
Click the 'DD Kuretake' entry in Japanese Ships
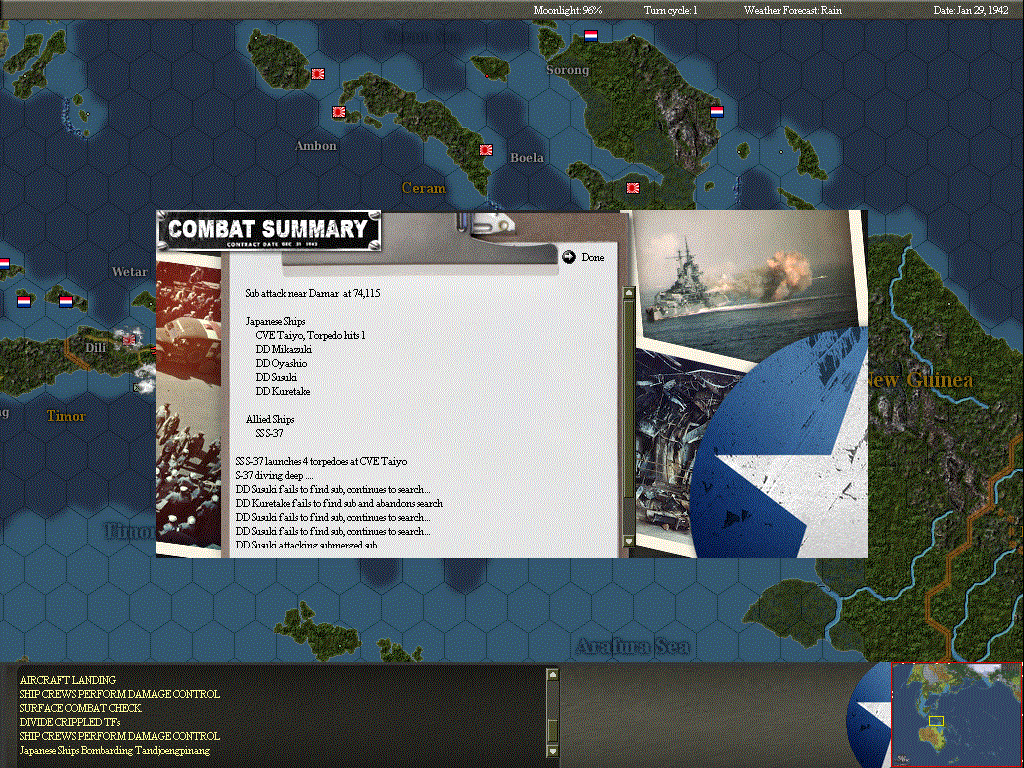point(283,392)
